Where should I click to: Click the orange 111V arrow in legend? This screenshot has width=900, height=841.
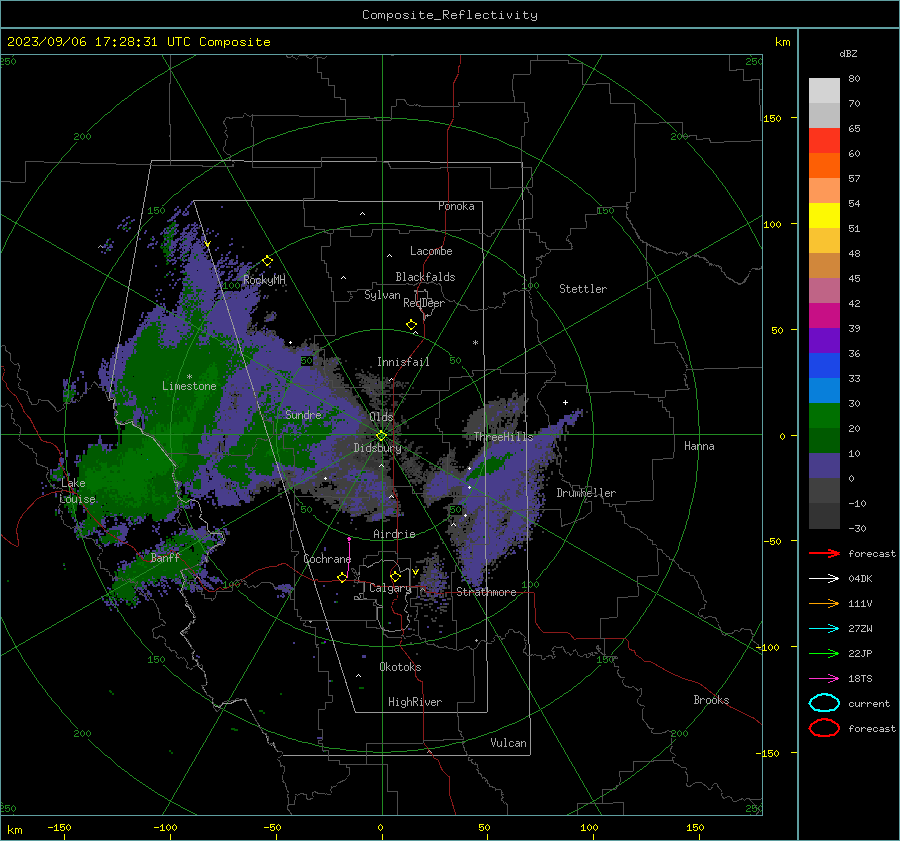pyautogui.click(x=824, y=603)
